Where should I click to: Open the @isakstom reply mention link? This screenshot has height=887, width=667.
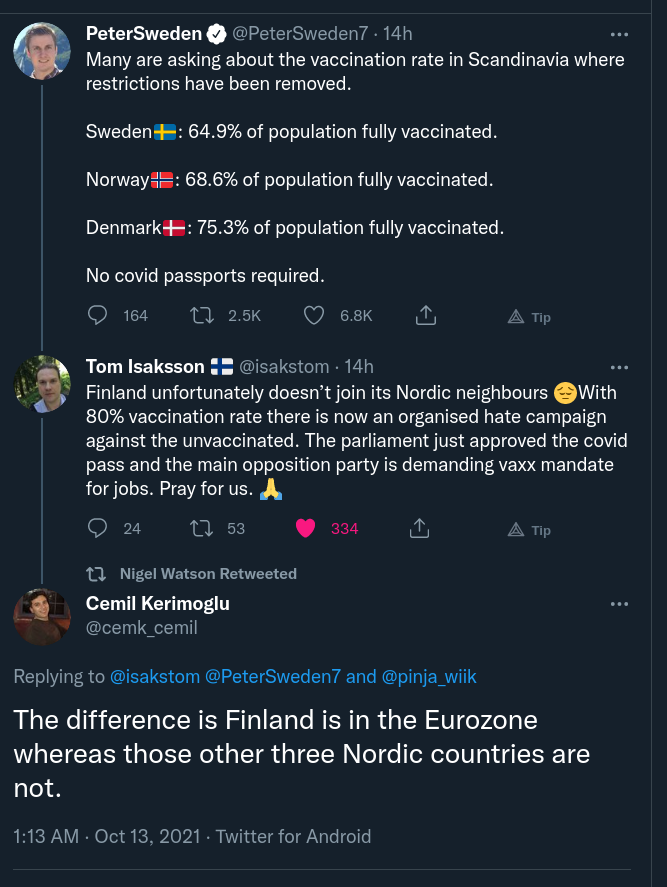pyautogui.click(x=155, y=677)
